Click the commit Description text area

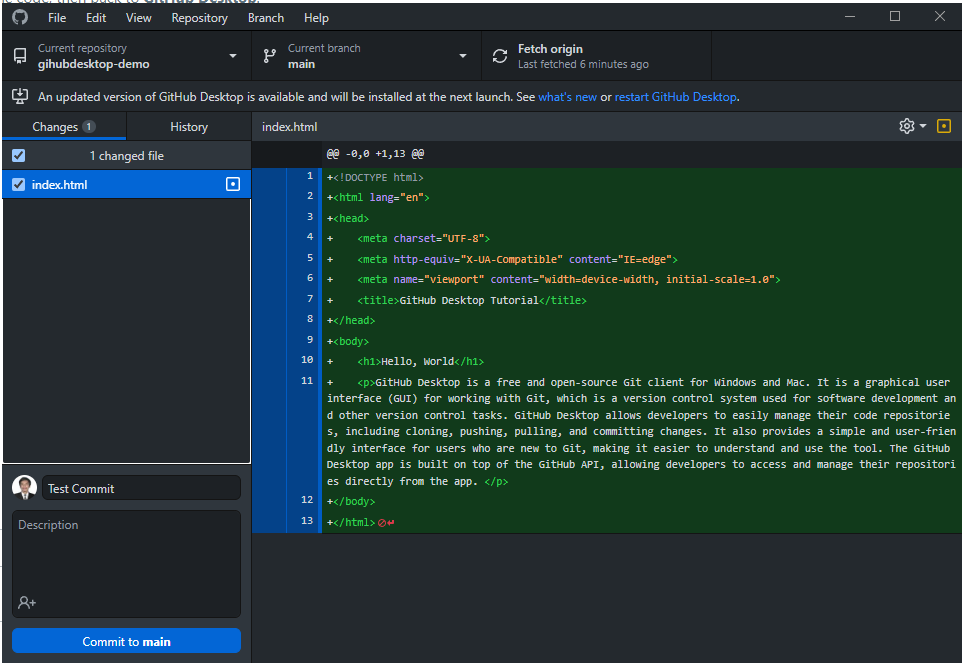[x=126, y=564]
